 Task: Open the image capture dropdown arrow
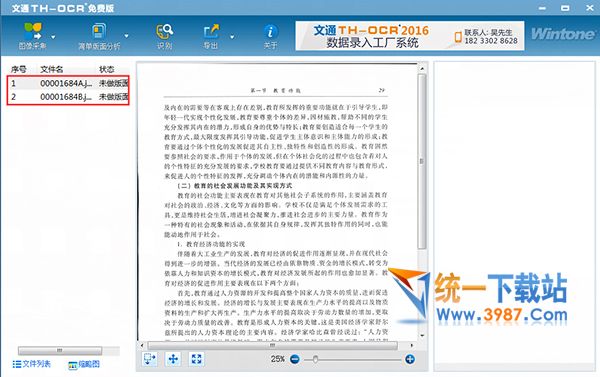point(53,37)
